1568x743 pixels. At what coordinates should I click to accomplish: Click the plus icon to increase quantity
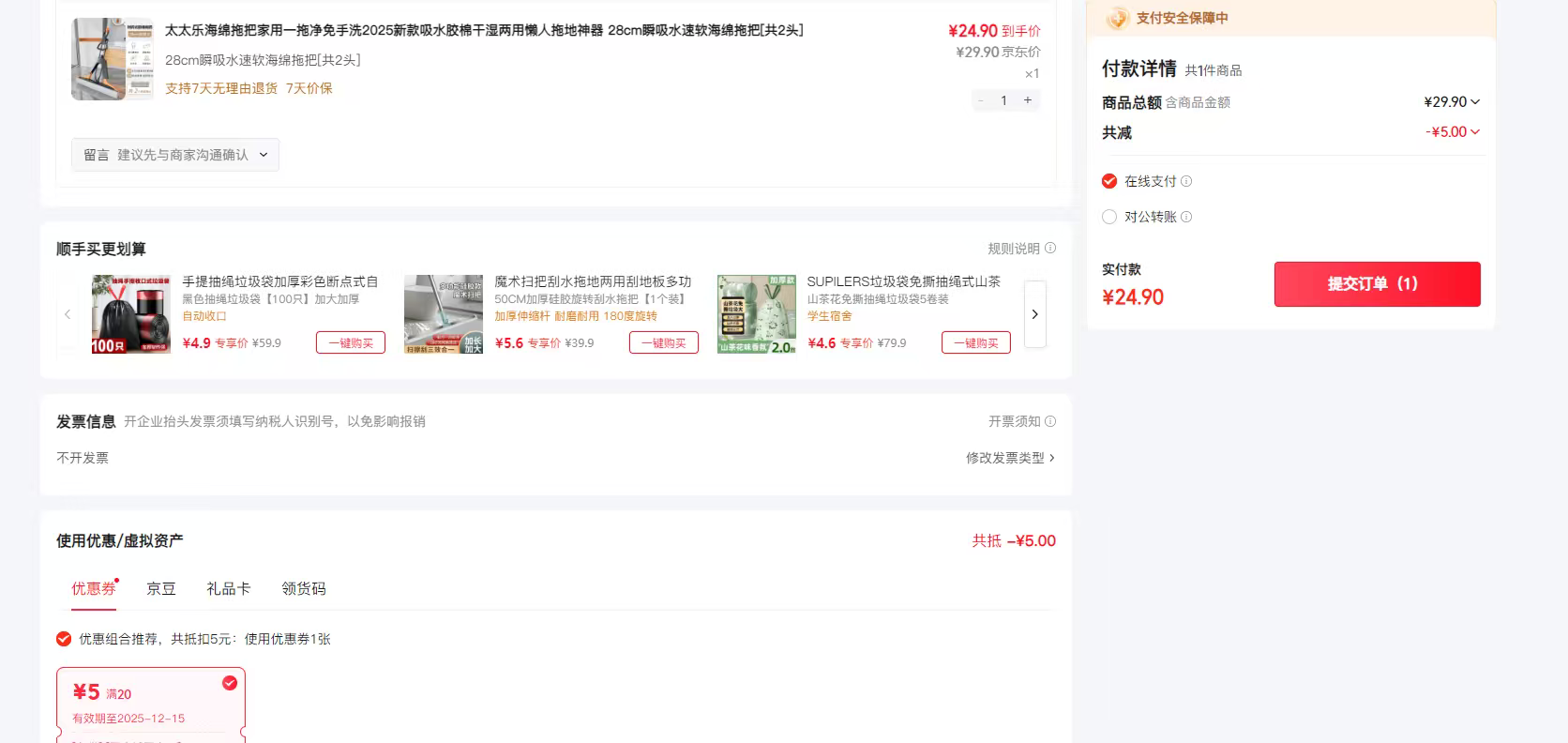pyautogui.click(x=1028, y=100)
